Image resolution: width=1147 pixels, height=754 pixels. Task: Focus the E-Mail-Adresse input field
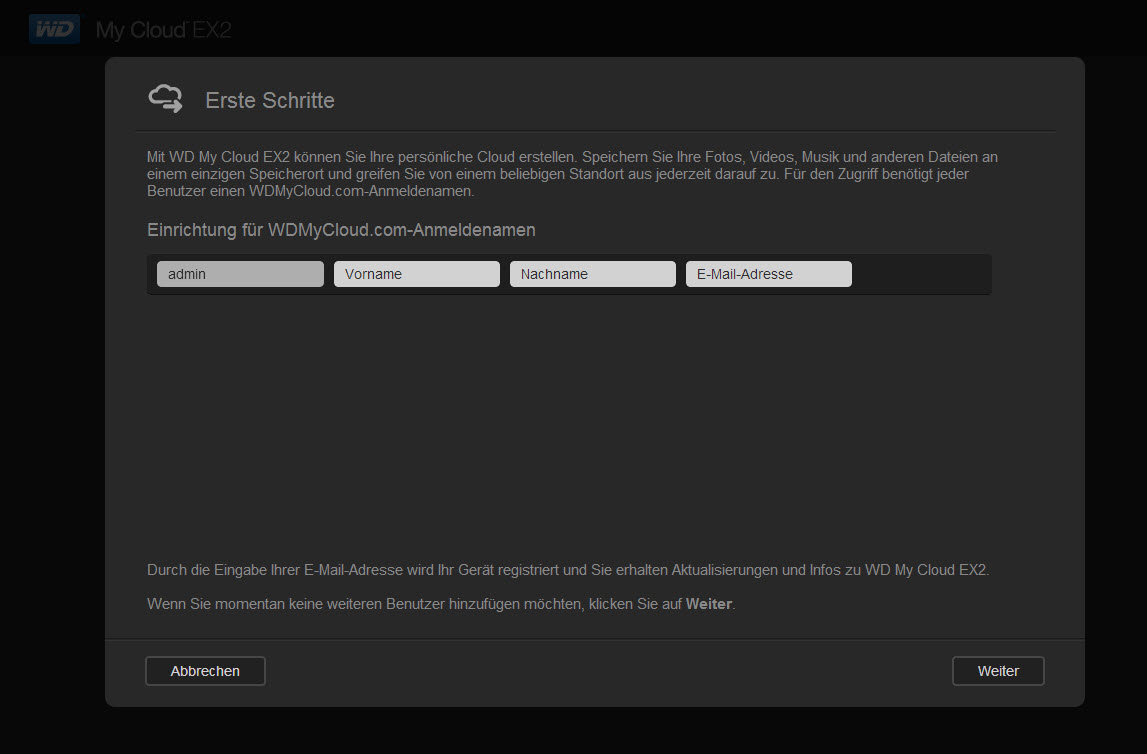pos(769,274)
